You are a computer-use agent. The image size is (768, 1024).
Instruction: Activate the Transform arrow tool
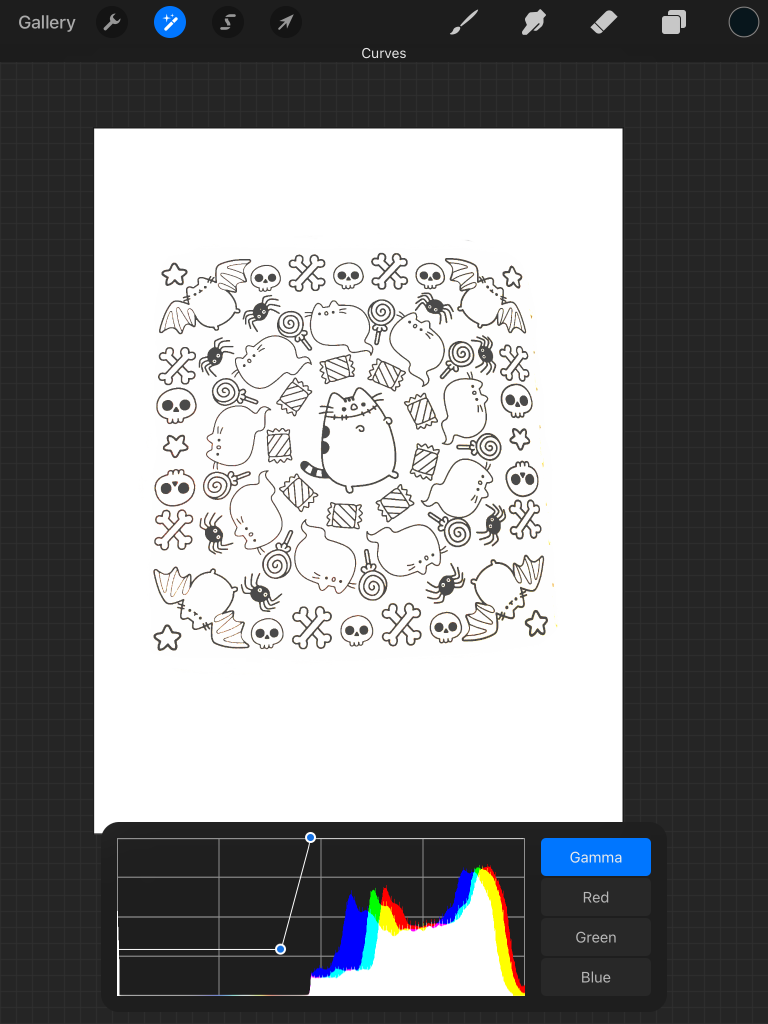[286, 22]
